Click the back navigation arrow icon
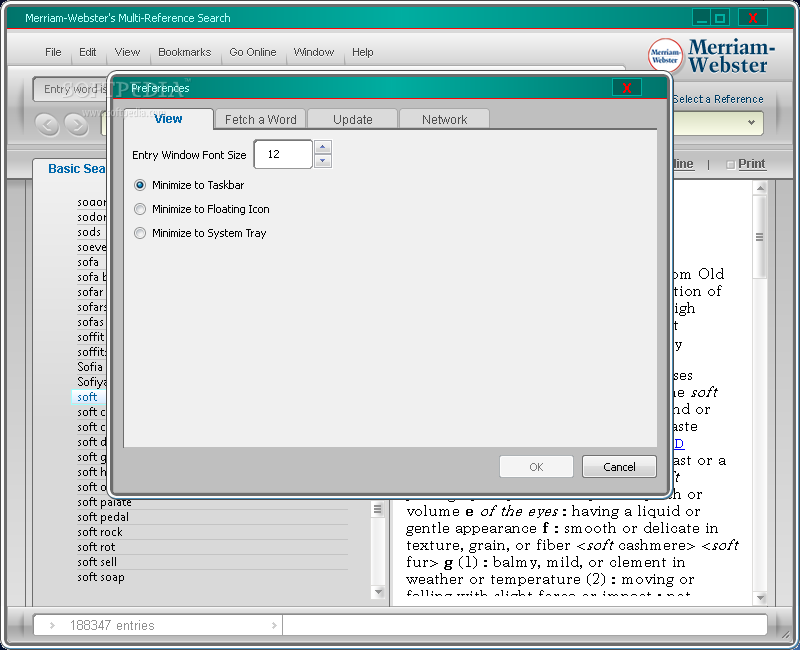800x650 pixels. 47,124
